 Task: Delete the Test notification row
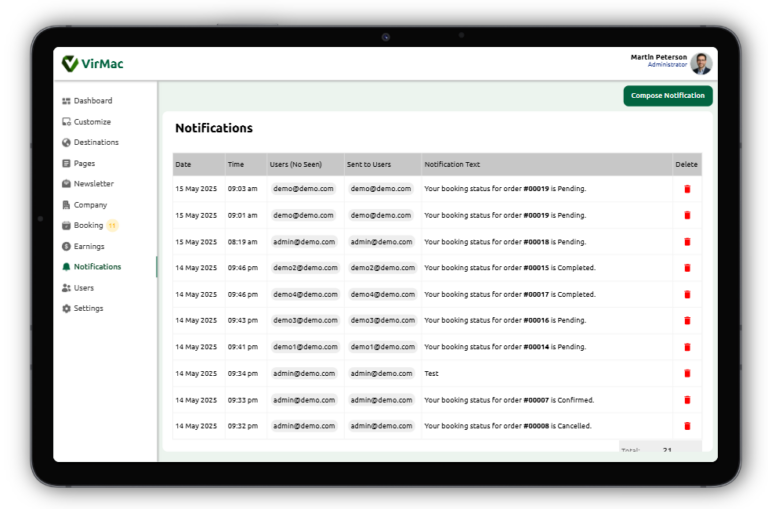tap(687, 374)
